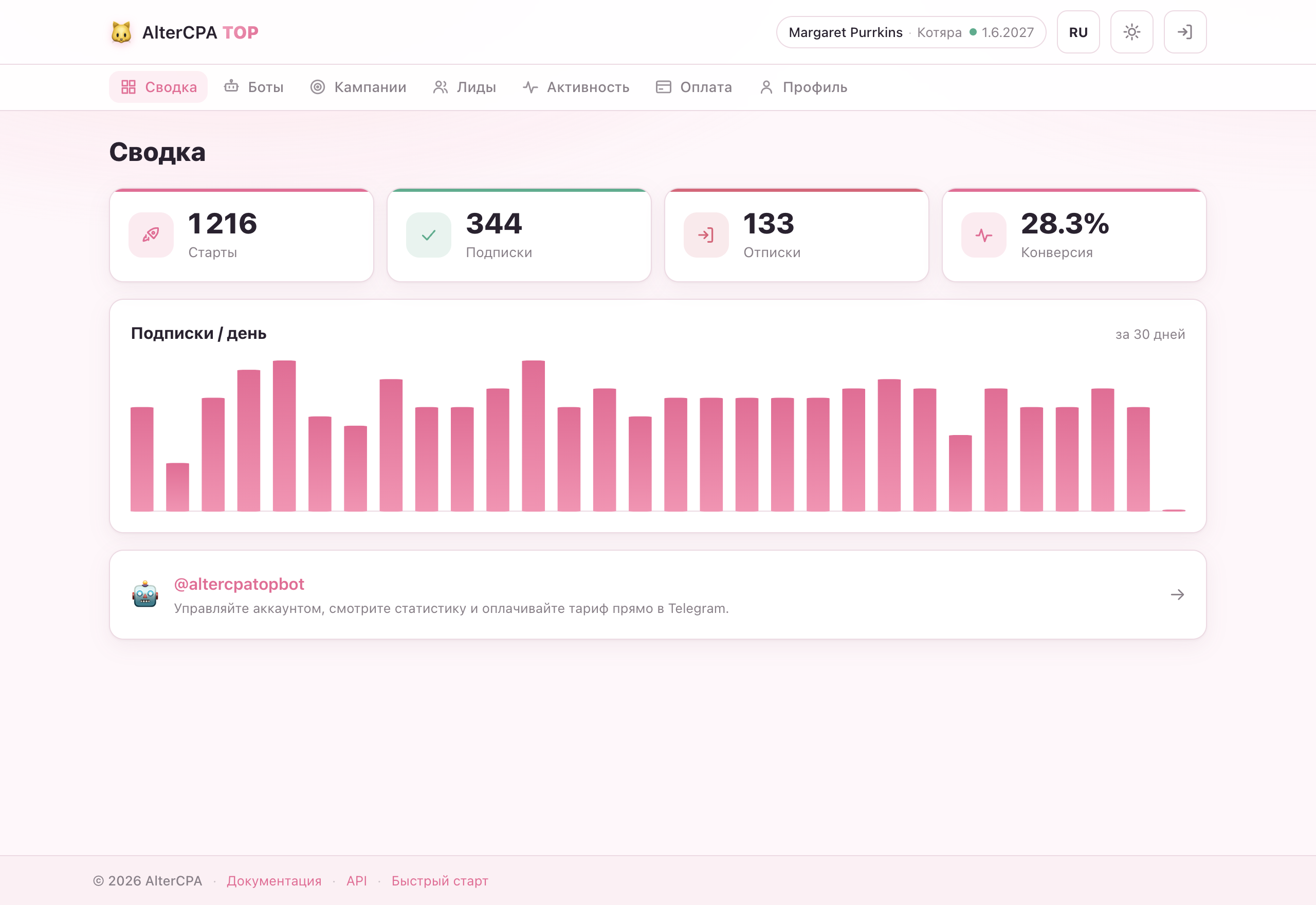Viewport: 1316px width, 905px height.
Task: Click the Старты label
Action: click(x=212, y=252)
